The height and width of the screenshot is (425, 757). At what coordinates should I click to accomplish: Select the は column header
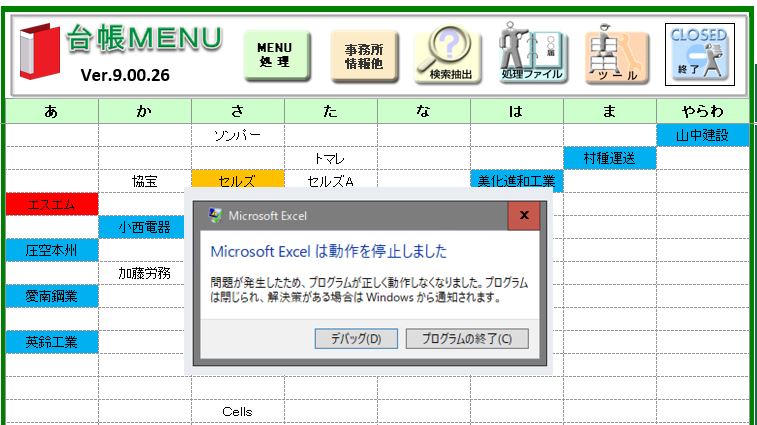[517, 112]
